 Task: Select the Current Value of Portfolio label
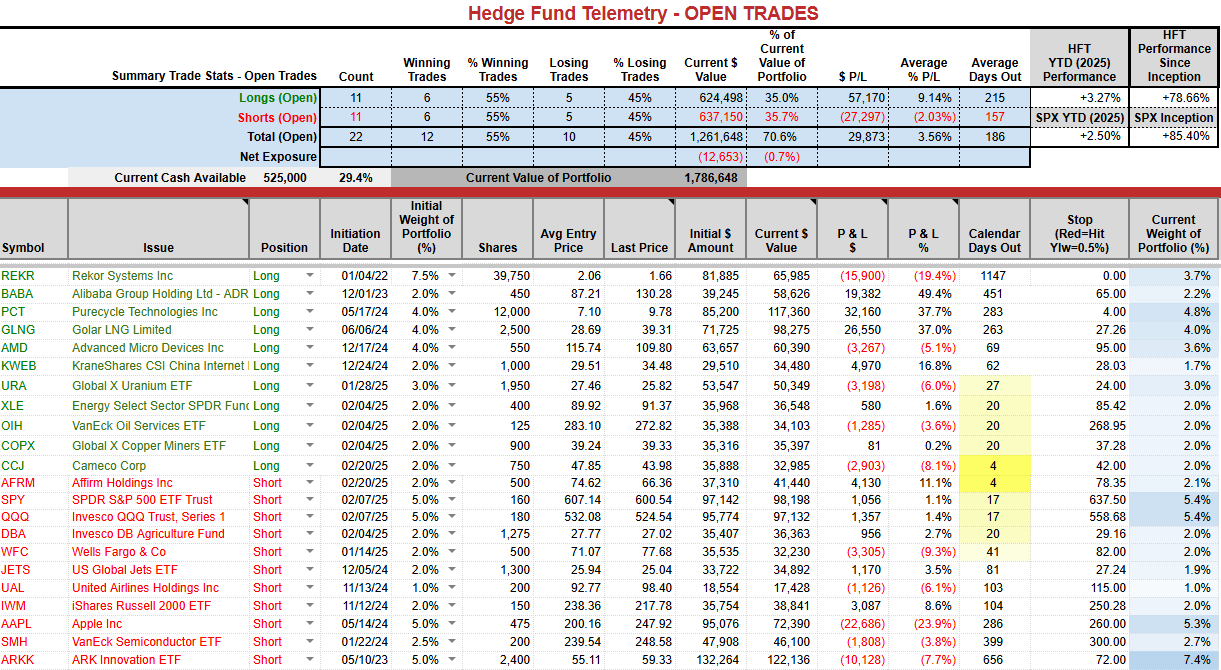coord(538,178)
